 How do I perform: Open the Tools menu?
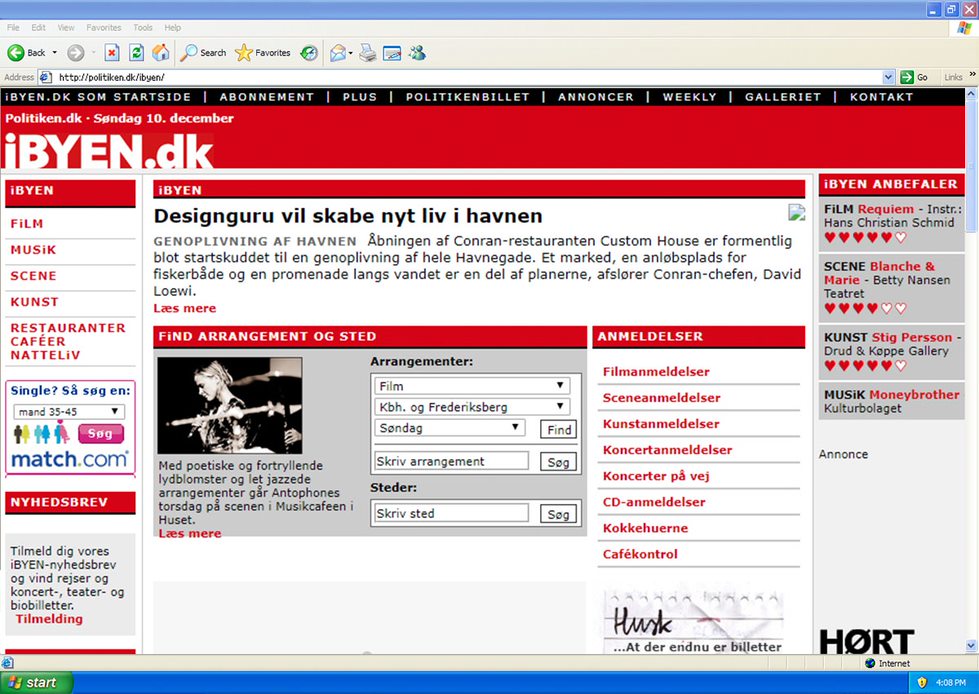pos(143,27)
